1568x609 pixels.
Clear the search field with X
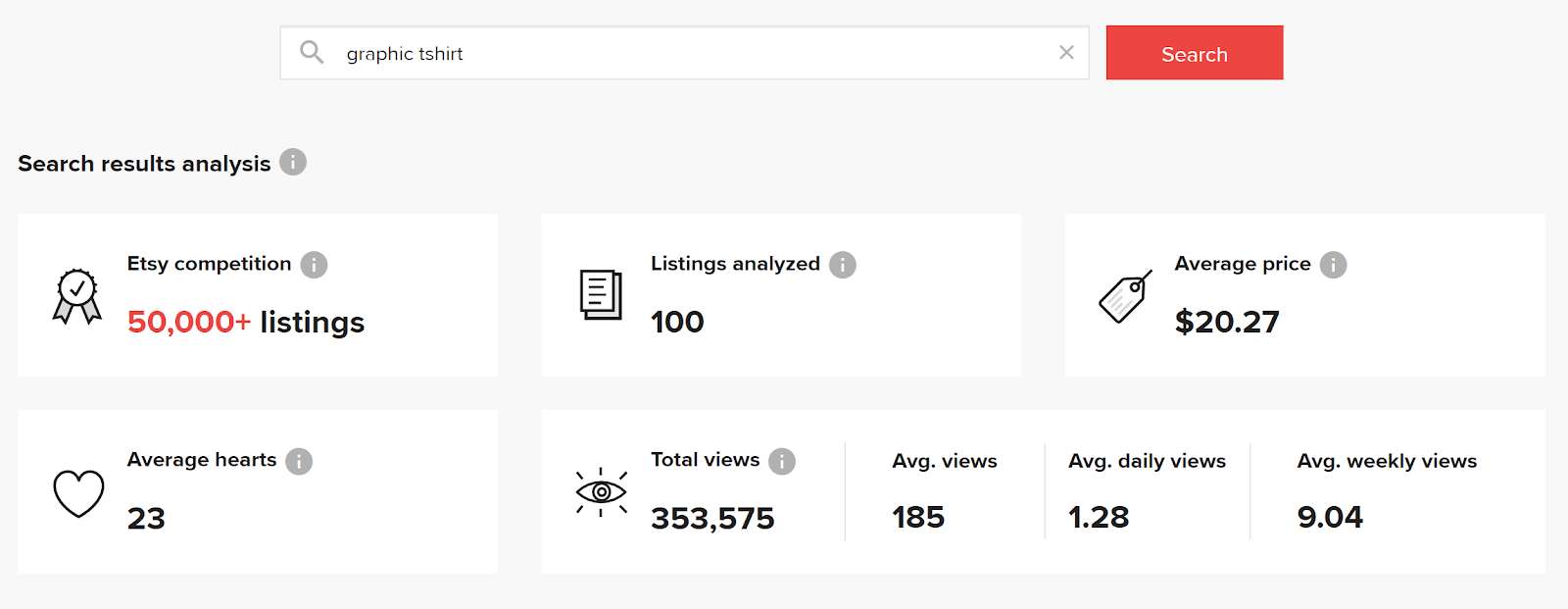[x=1066, y=53]
